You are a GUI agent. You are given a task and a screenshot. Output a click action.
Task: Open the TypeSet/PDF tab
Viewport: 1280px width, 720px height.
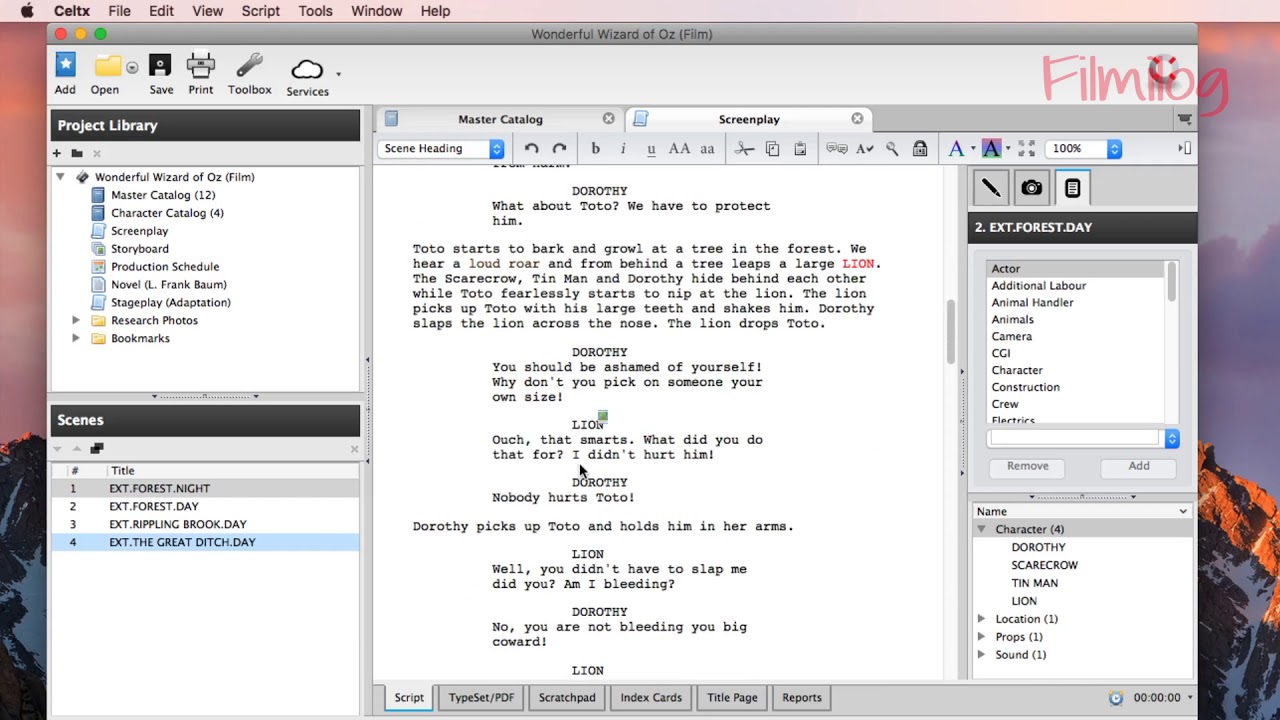(x=481, y=698)
